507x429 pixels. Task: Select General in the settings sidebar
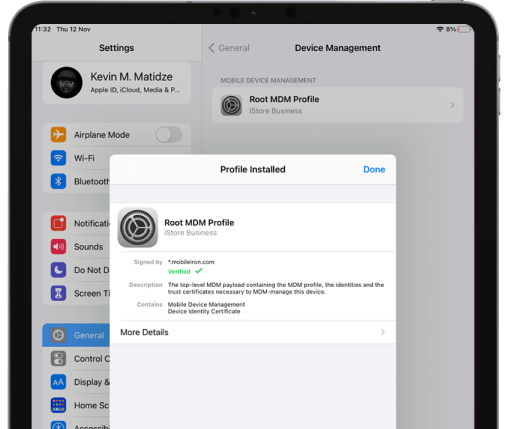click(x=76, y=335)
